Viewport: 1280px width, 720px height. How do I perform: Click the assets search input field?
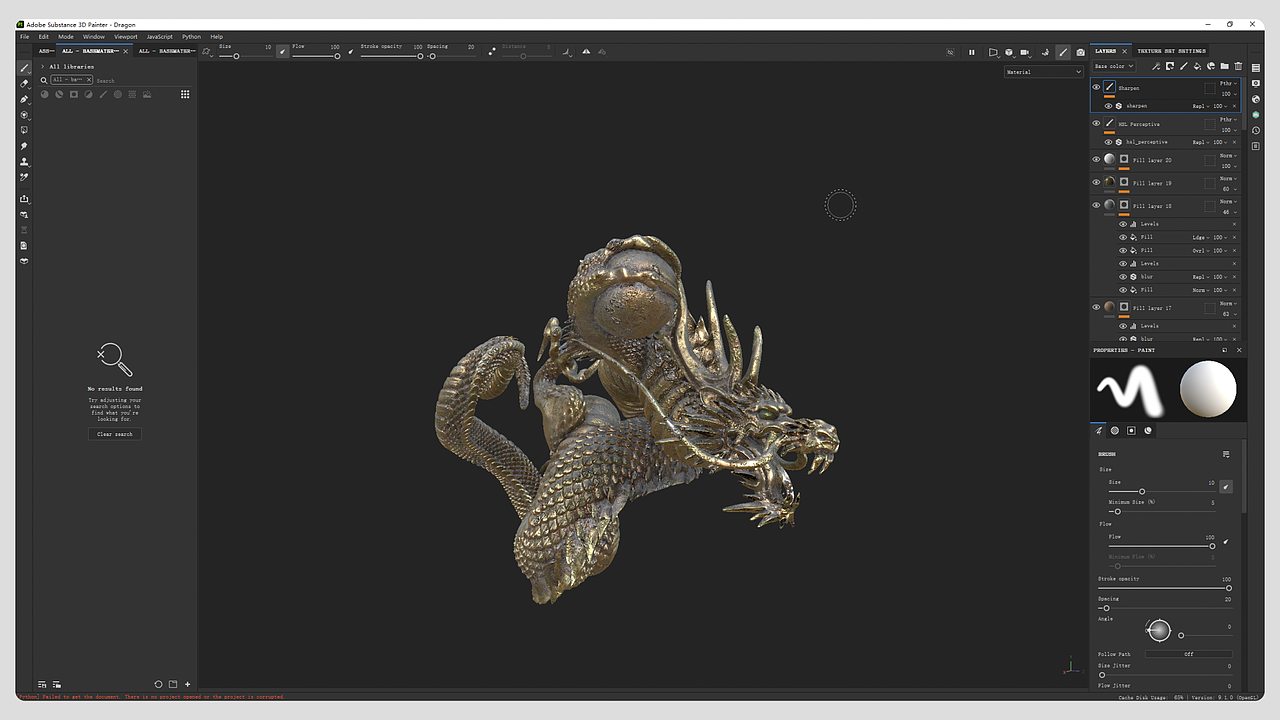pyautogui.click(x=140, y=80)
